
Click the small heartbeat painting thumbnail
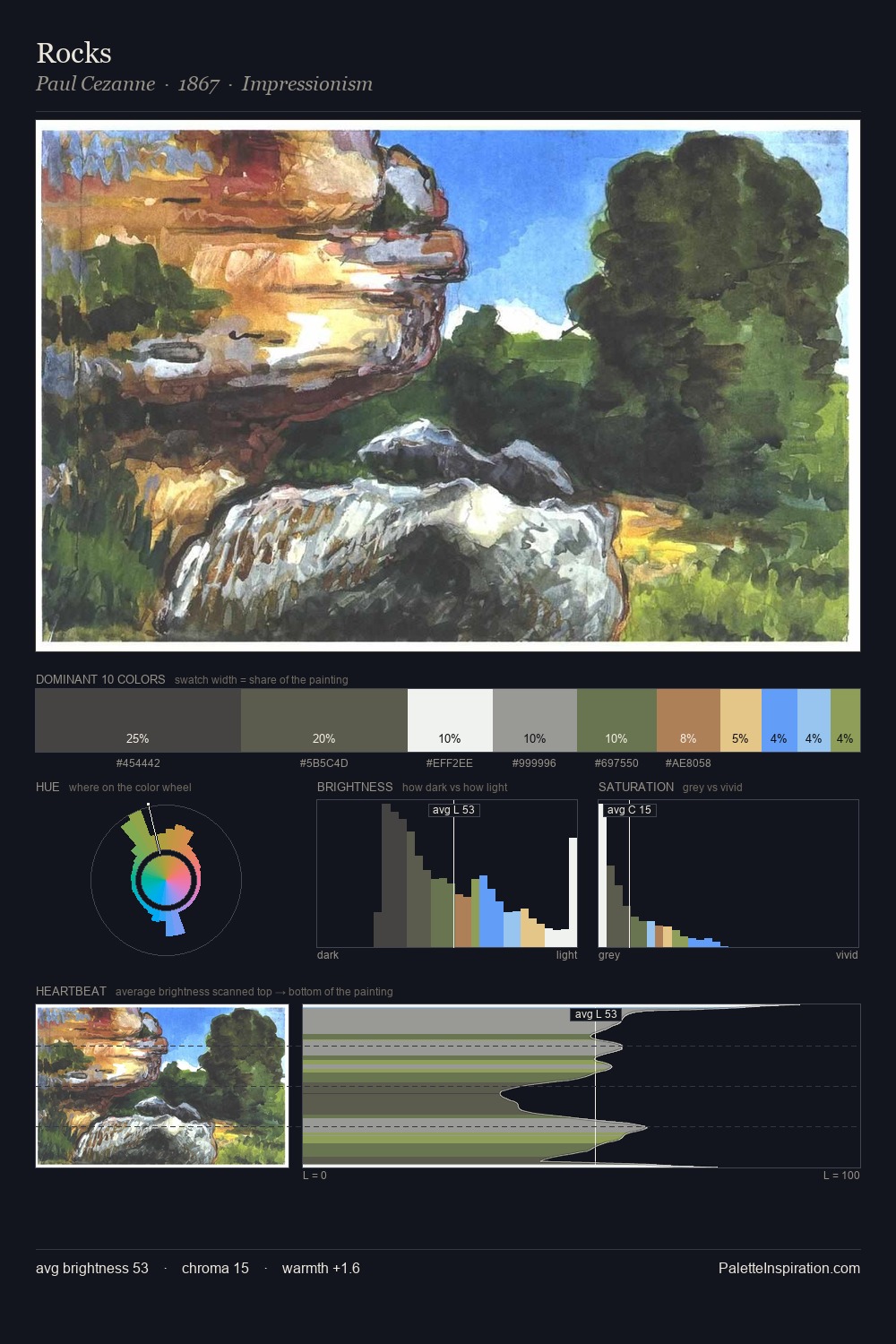pyautogui.click(x=162, y=1086)
